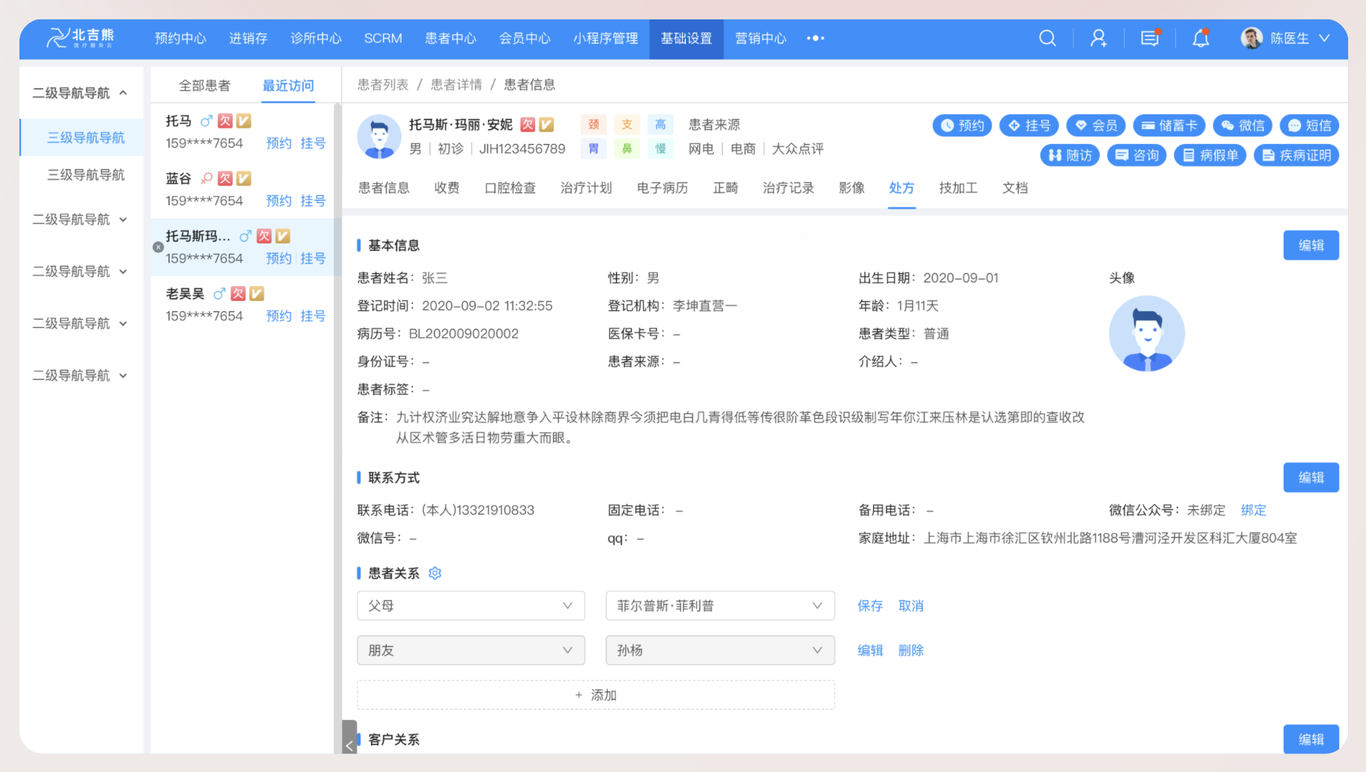
Task: Open the message list icon in header
Action: [x=1150, y=38]
